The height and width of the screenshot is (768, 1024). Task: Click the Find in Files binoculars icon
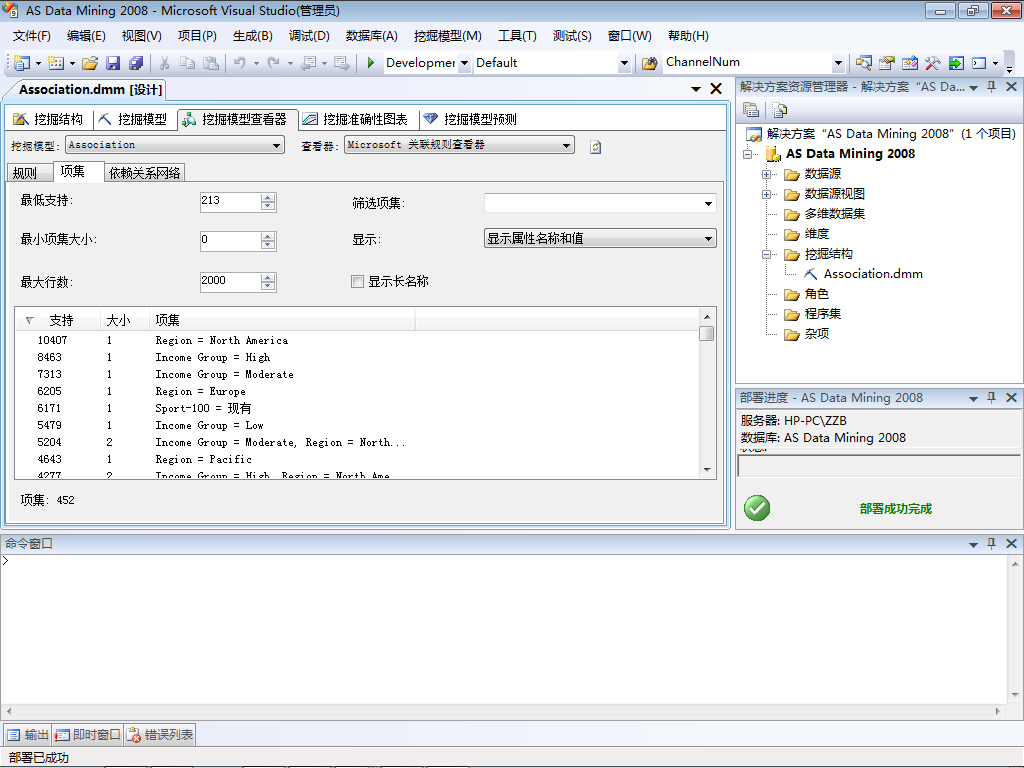tap(649, 63)
